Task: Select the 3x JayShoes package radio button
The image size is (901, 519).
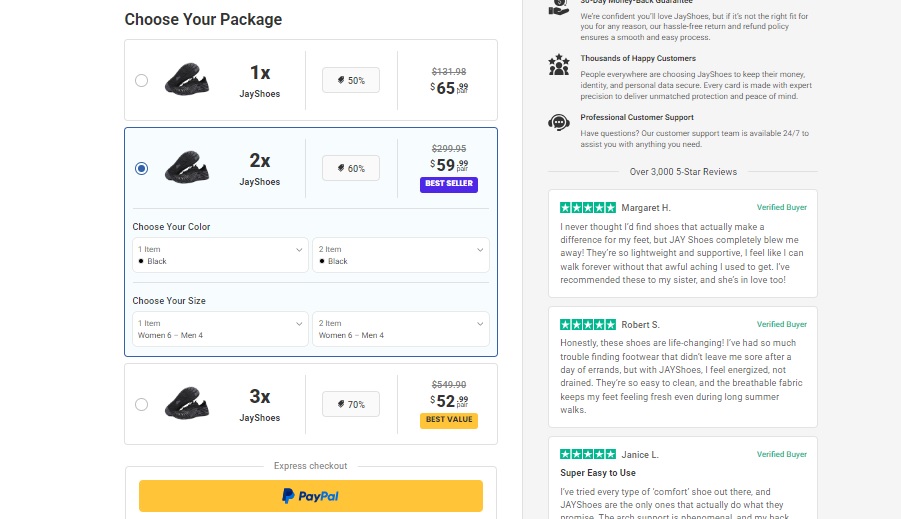Action: tap(141, 404)
